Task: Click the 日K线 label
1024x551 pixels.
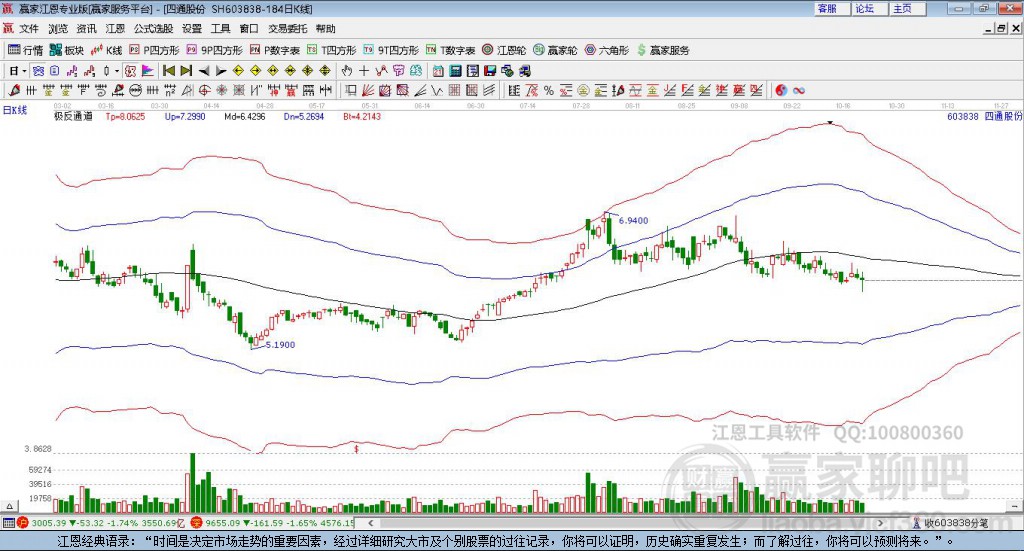Action: (x=14, y=110)
